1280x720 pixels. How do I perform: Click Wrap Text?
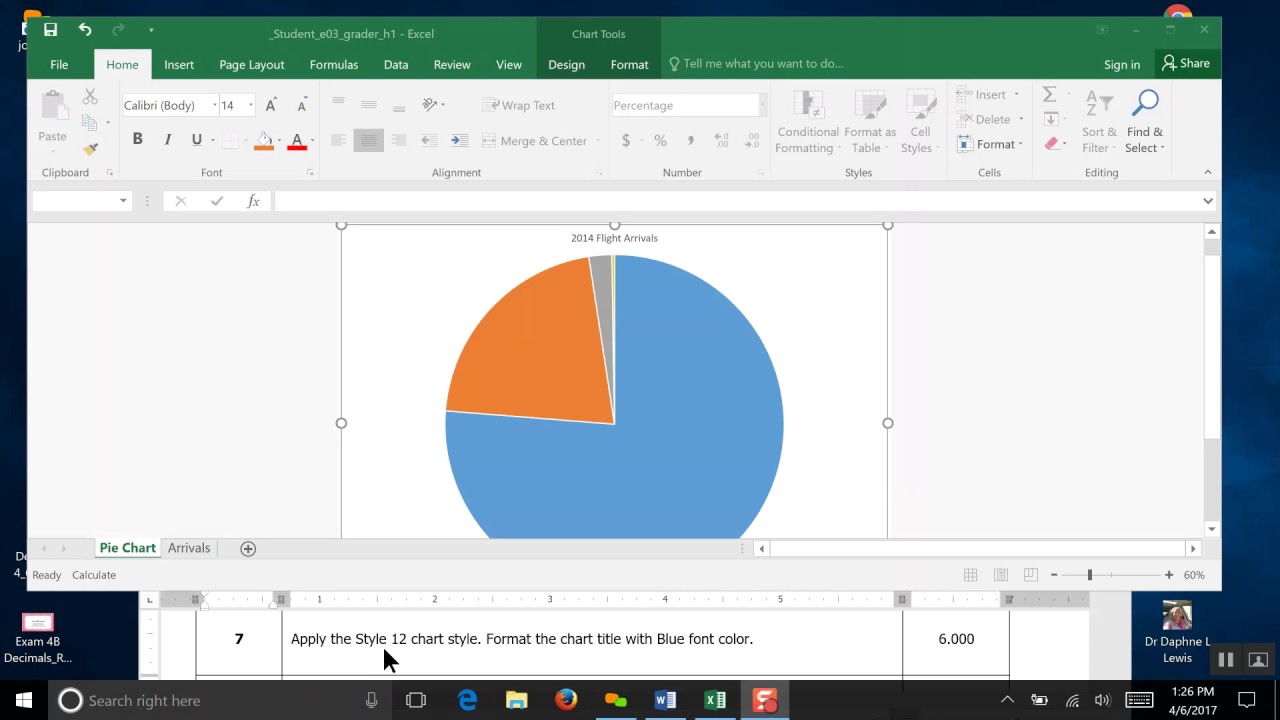pyautogui.click(x=518, y=105)
